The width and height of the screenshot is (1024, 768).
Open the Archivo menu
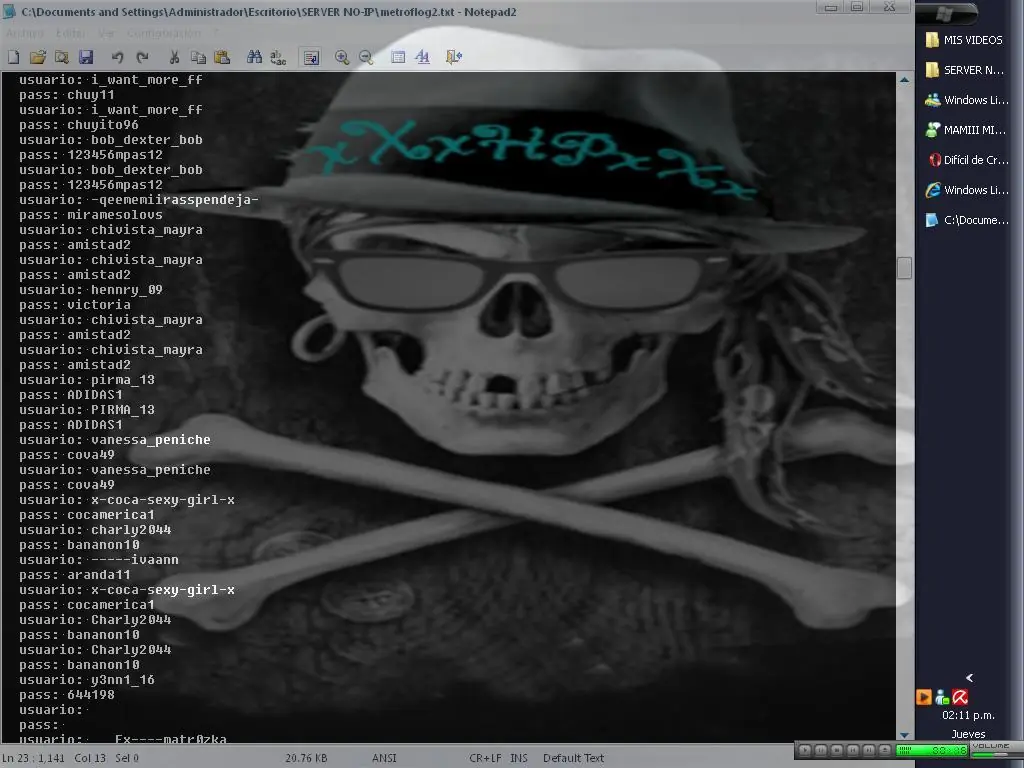pyautogui.click(x=24, y=33)
